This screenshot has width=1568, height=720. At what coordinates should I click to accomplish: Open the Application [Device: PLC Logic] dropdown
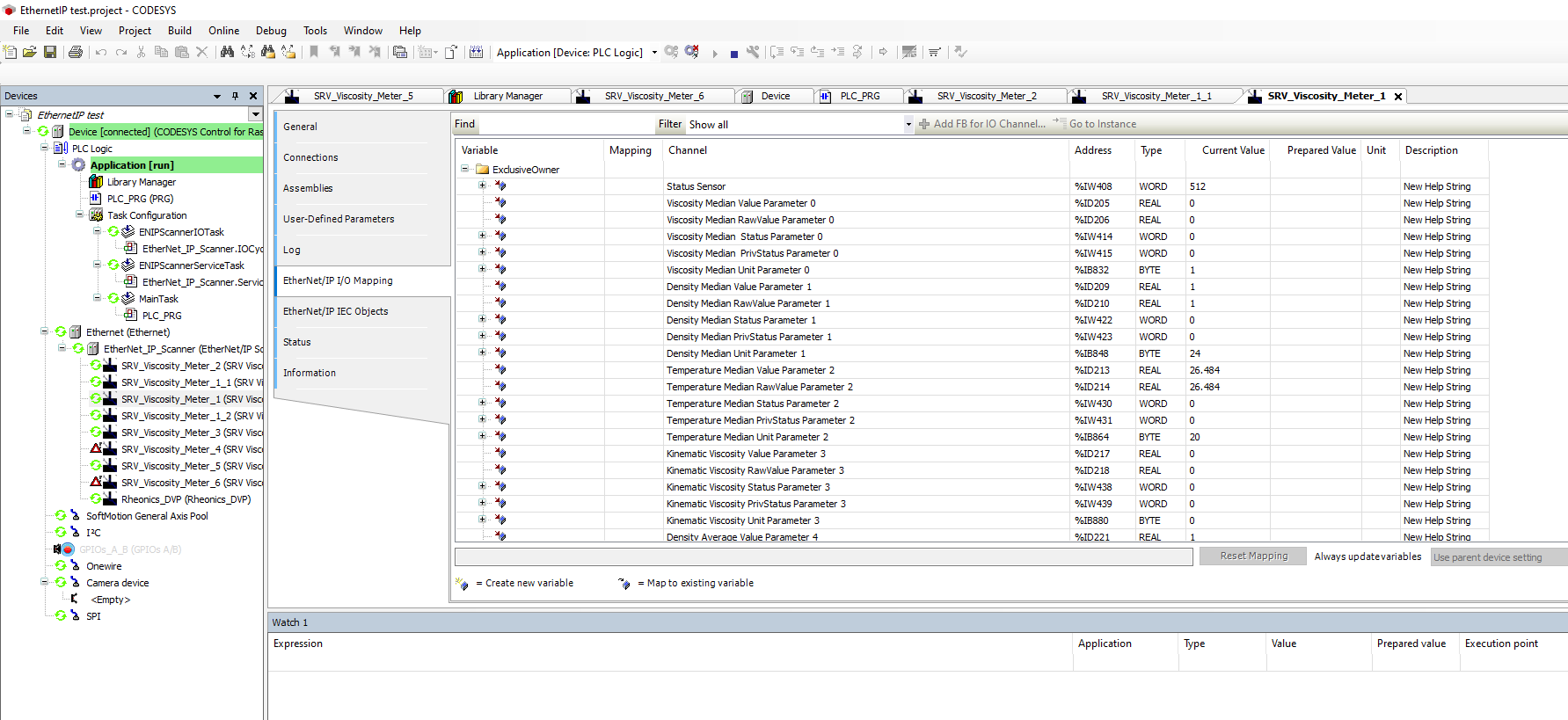pyautogui.click(x=654, y=53)
